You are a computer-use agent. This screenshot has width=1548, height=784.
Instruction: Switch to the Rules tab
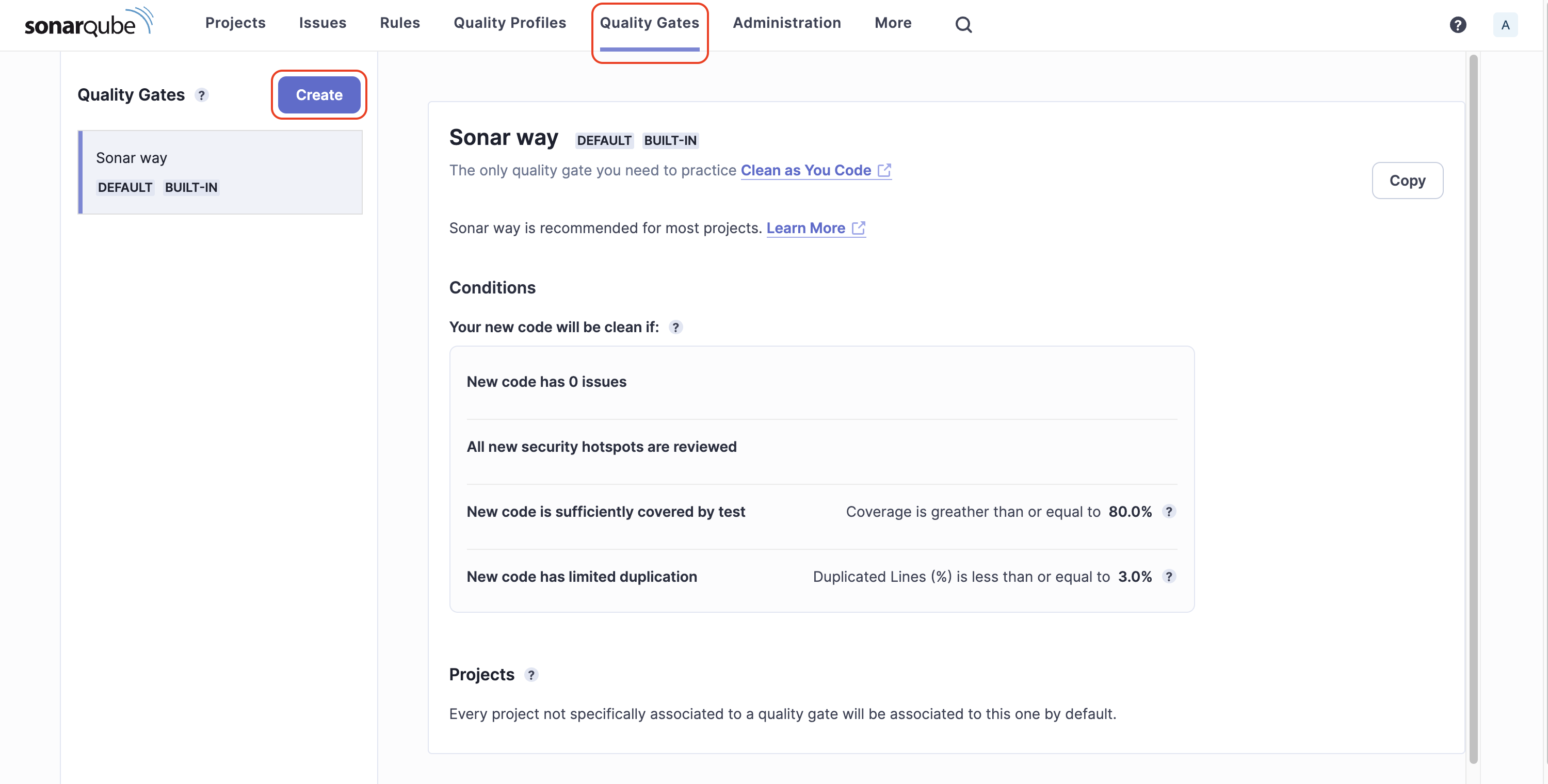tap(399, 23)
